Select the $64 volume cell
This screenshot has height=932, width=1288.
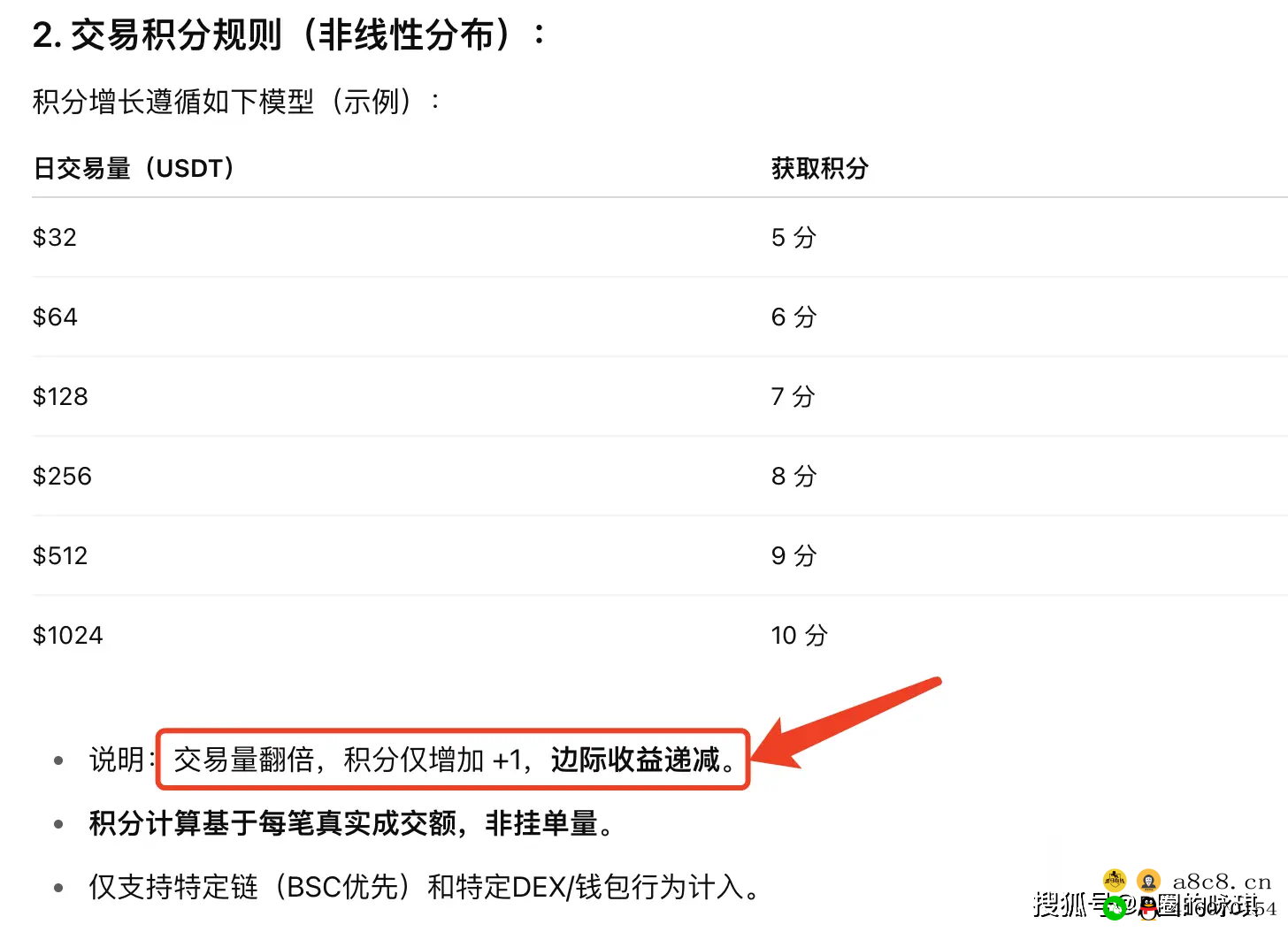click(55, 317)
